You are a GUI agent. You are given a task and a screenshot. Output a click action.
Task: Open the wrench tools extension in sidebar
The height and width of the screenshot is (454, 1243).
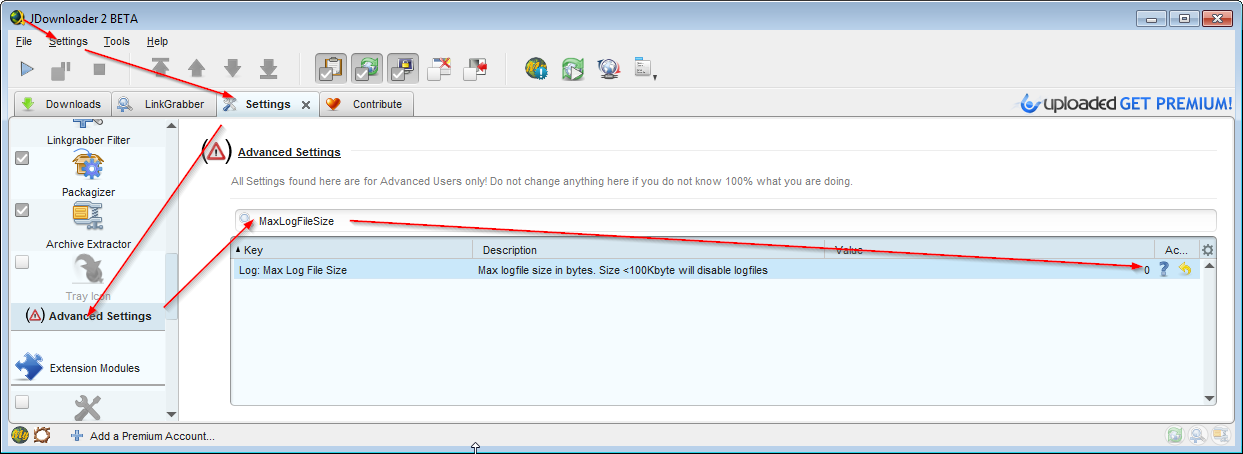(x=88, y=406)
